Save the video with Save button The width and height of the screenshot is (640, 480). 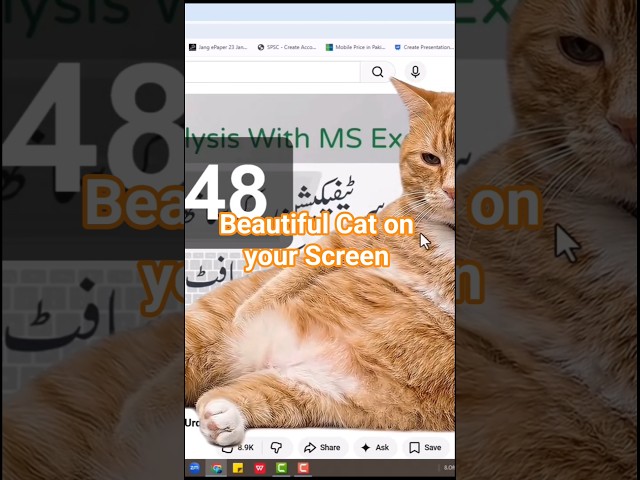pyautogui.click(x=425, y=448)
